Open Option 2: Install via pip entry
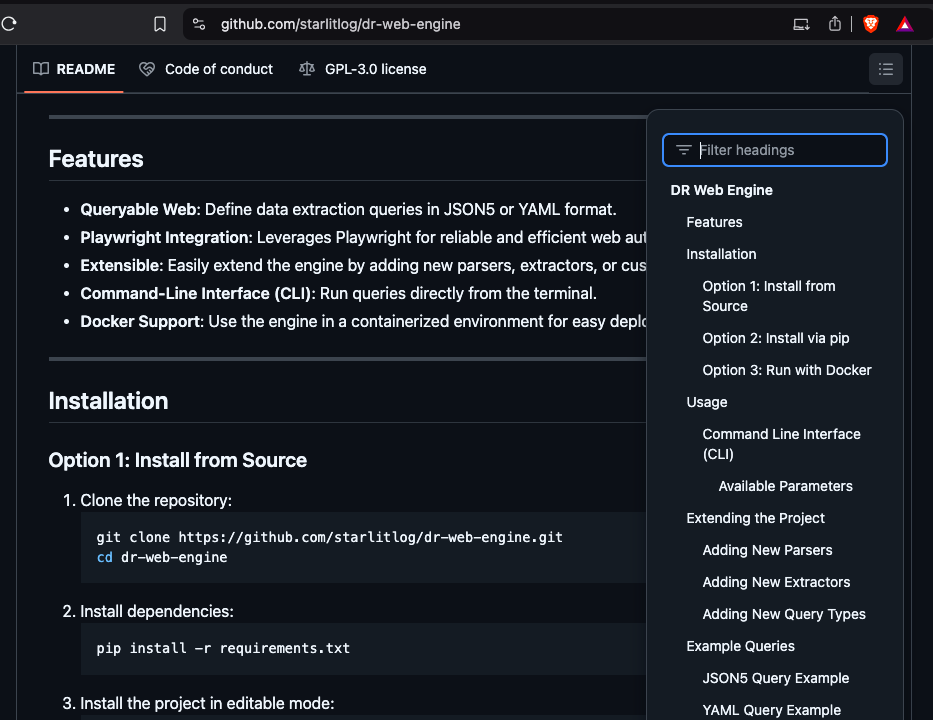The width and height of the screenshot is (933, 720). [775, 338]
